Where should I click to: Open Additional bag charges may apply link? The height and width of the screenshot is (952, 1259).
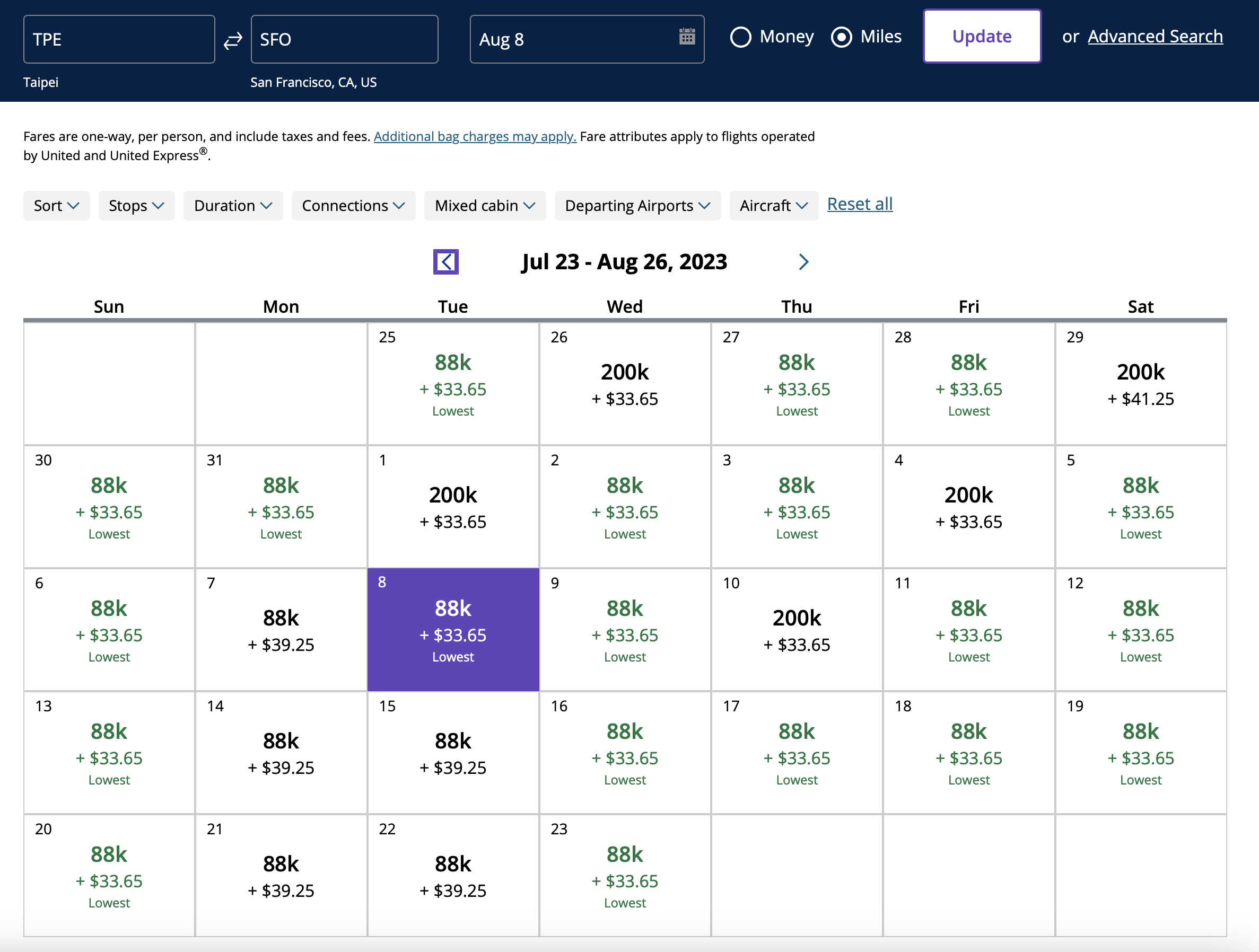[x=475, y=137]
